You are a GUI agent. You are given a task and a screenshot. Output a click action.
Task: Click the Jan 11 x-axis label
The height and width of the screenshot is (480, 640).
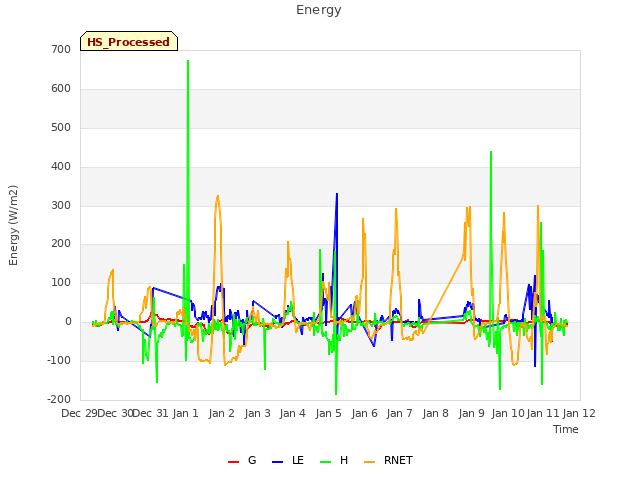tap(542, 413)
